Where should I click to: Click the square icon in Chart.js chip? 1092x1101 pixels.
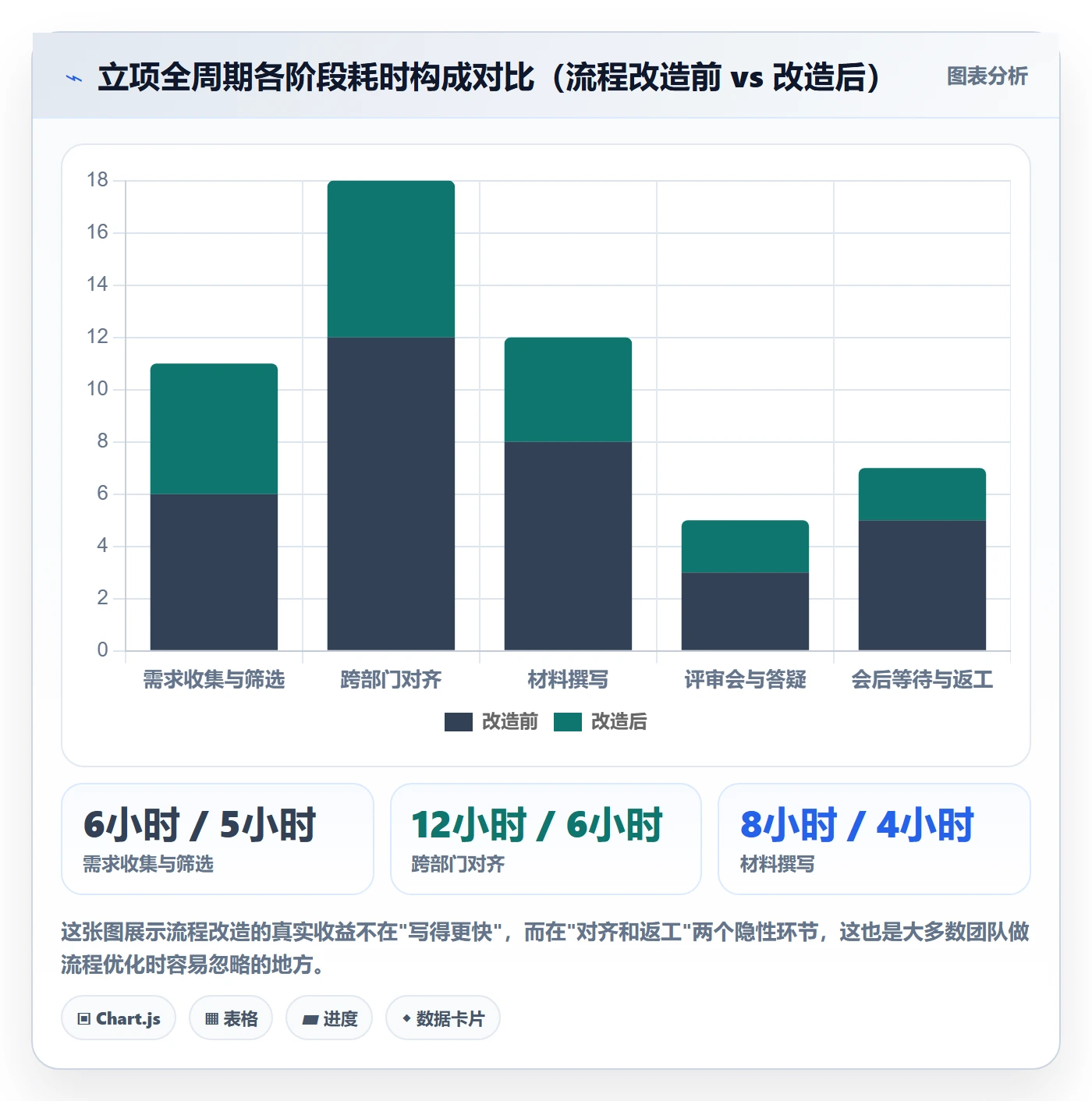pyautogui.click(x=84, y=1019)
